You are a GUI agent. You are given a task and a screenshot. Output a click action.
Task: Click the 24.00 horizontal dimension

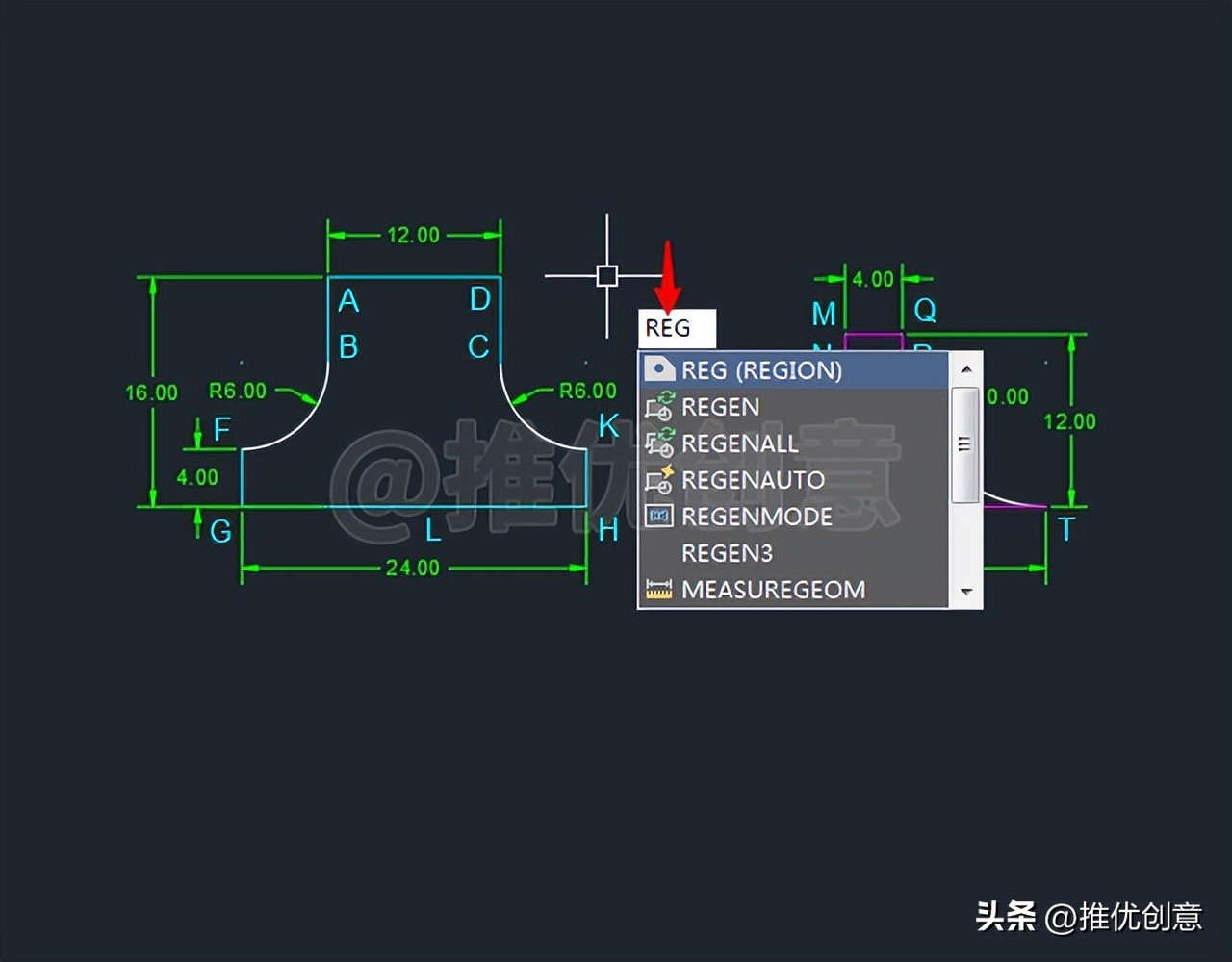(x=410, y=567)
